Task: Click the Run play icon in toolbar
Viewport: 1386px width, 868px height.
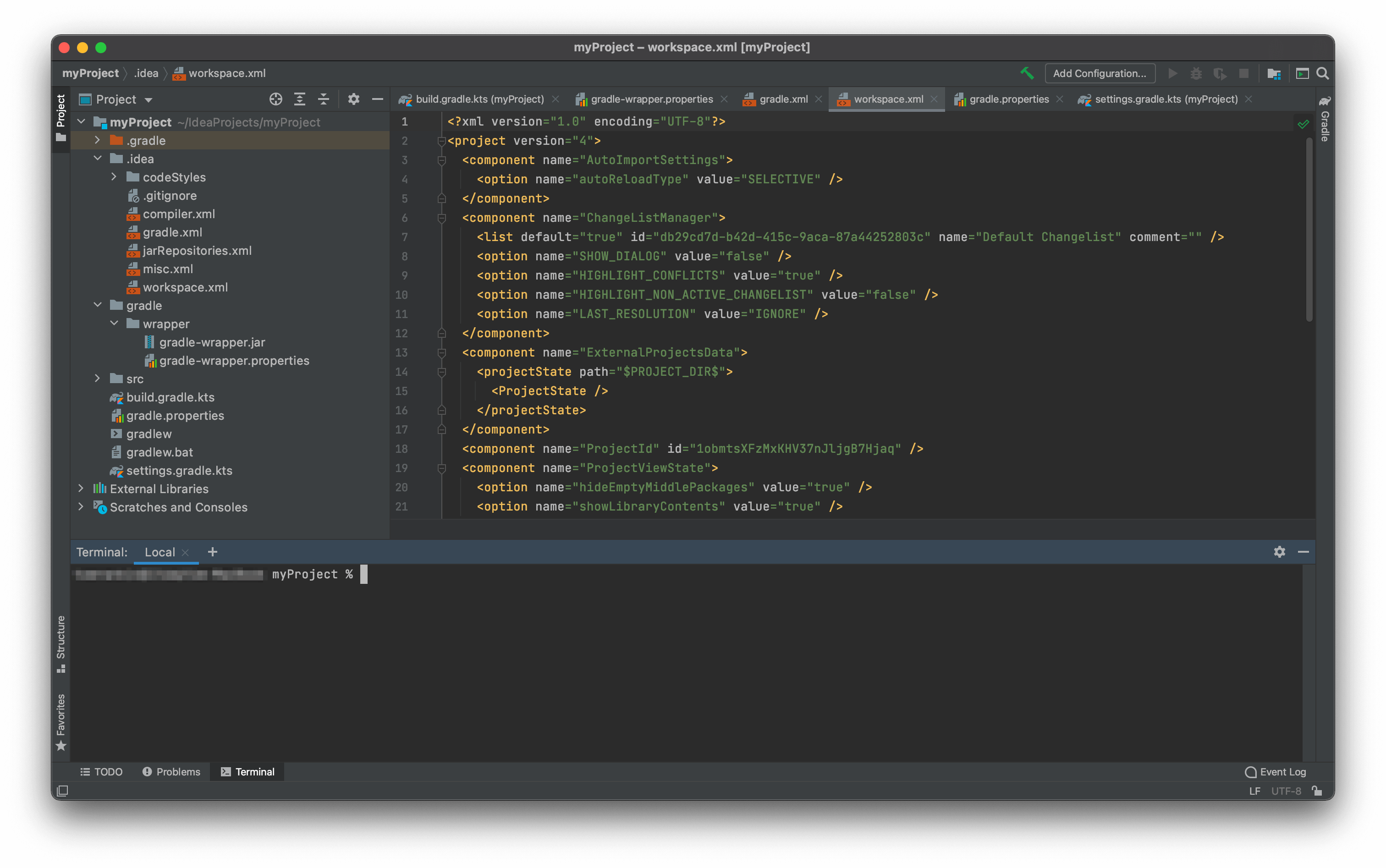Action: coord(1172,73)
